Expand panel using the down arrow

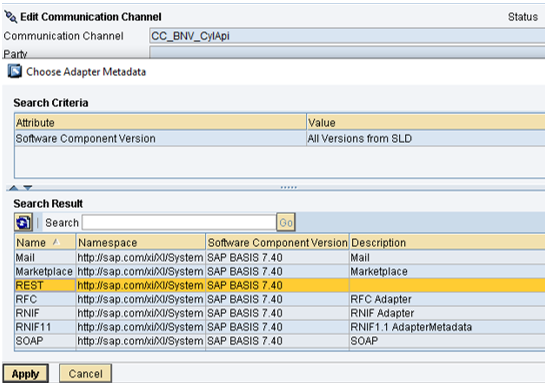click(x=28, y=188)
